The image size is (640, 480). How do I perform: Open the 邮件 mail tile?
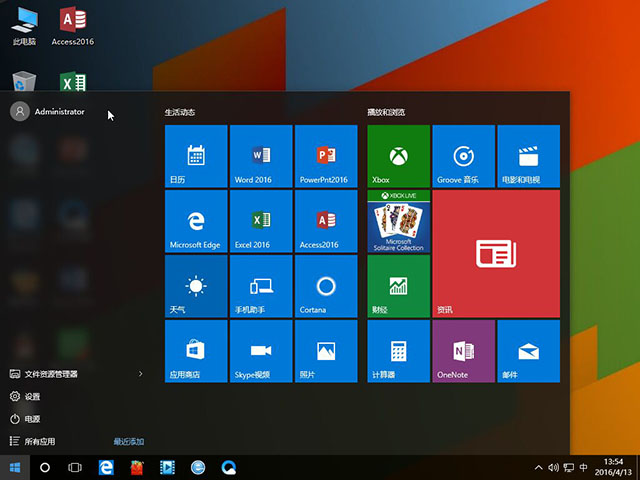(528, 351)
